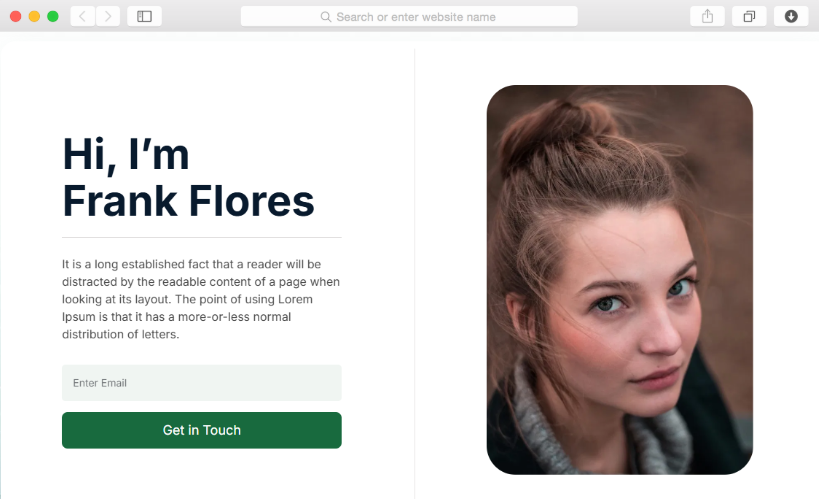Image resolution: width=819 pixels, height=499 pixels.
Task: Click the yellow minimize window button
Action: click(34, 16)
